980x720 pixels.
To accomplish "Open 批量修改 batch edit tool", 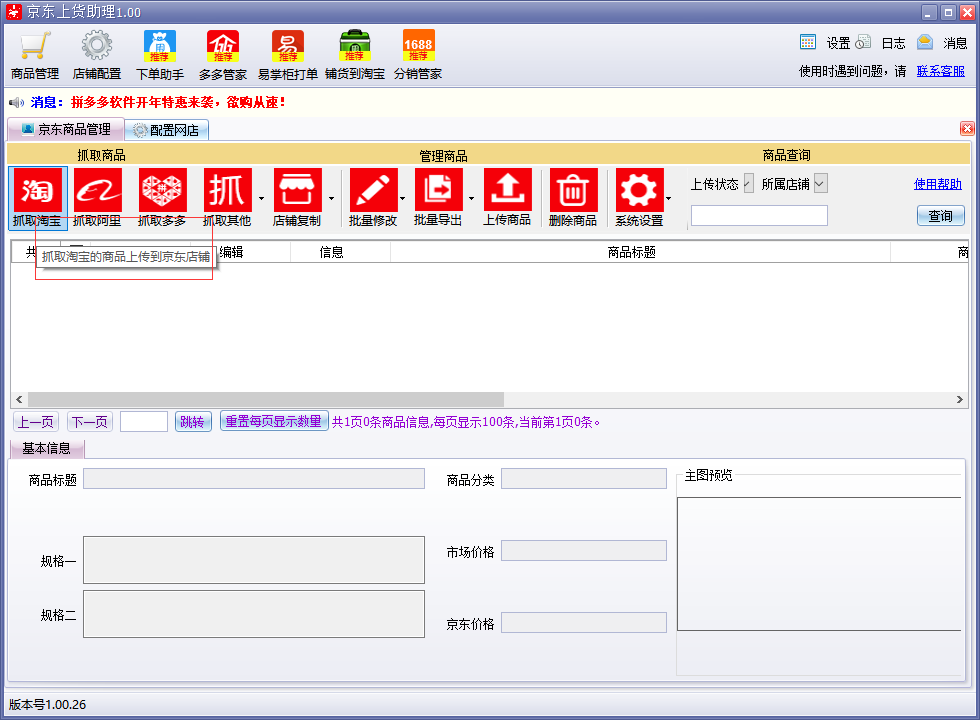I will coord(373,198).
